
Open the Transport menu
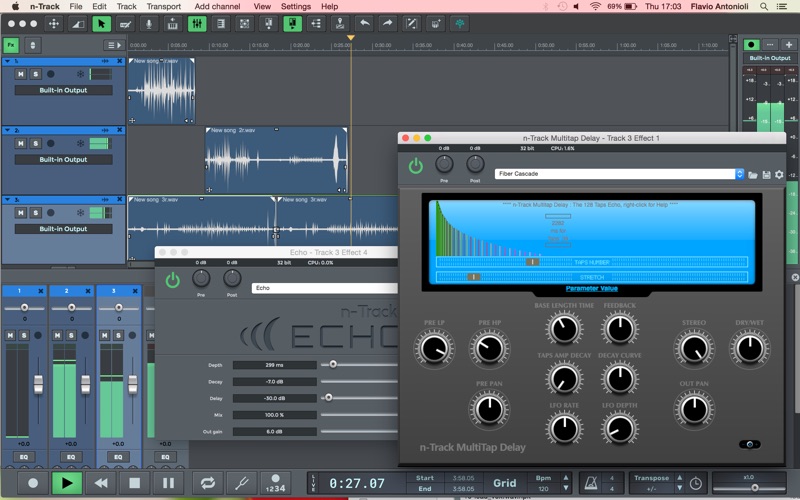tap(163, 6)
